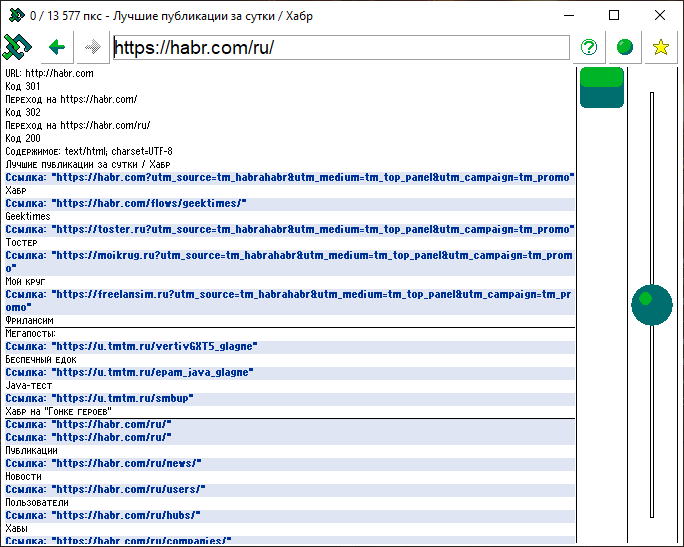Open the green question mark help icon

[589, 47]
